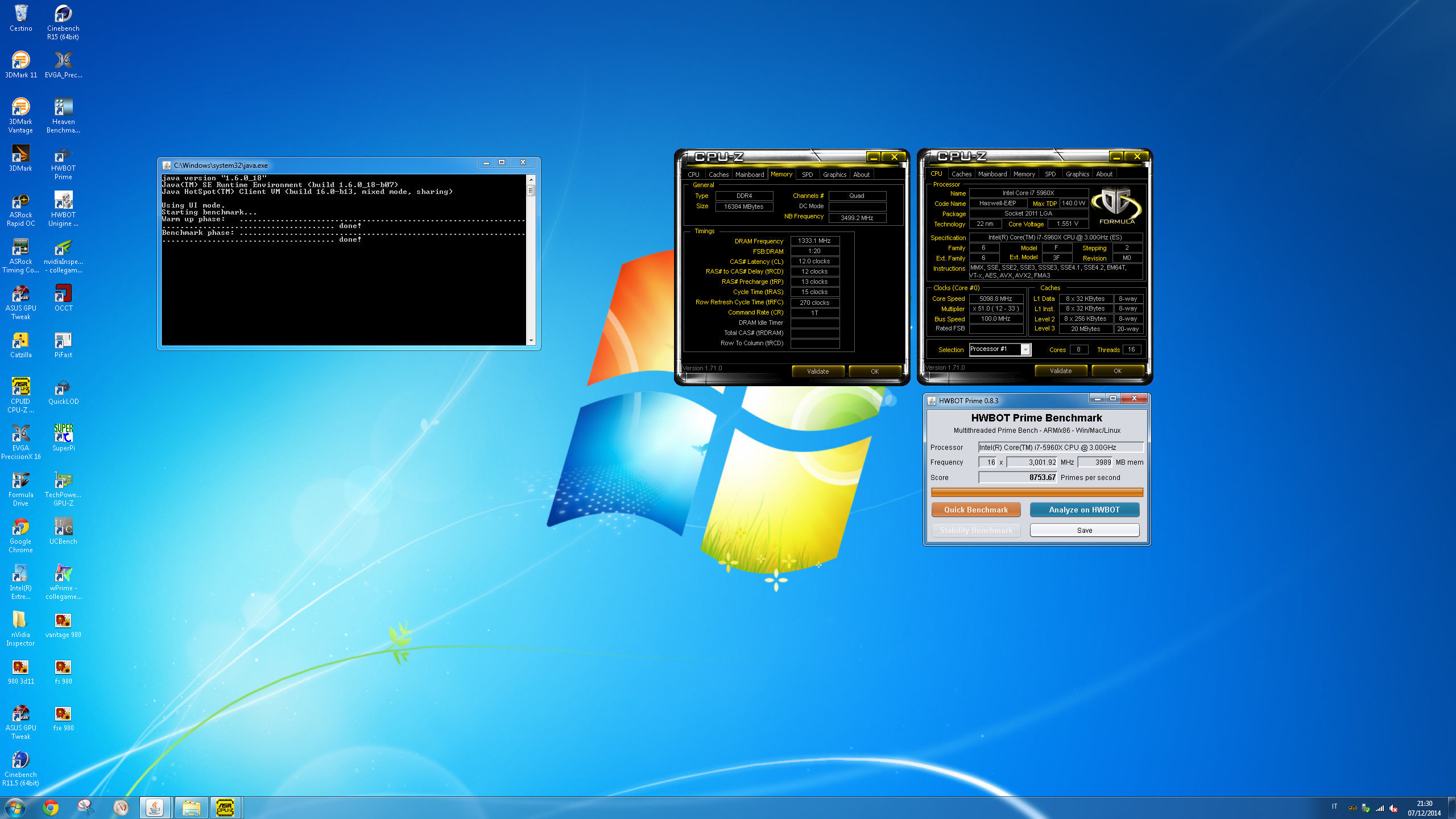1456x819 pixels.
Task: Open TechPowerUp GPU-Z shortcut
Action: pyautogui.click(x=63, y=489)
